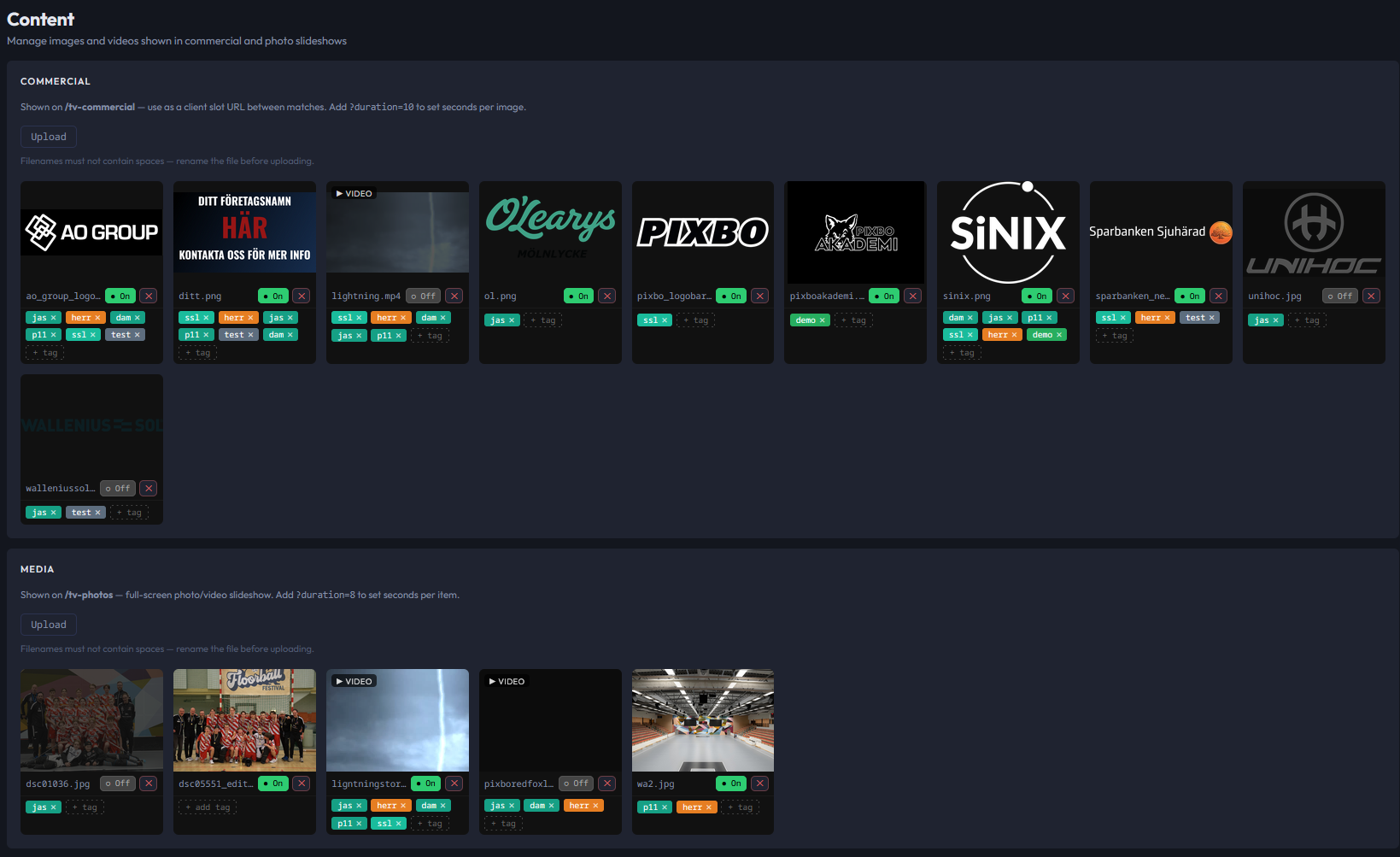Image resolution: width=1400 pixels, height=857 pixels.
Task: Turn on lightning.mp4 Off toggle
Action: [423, 296]
